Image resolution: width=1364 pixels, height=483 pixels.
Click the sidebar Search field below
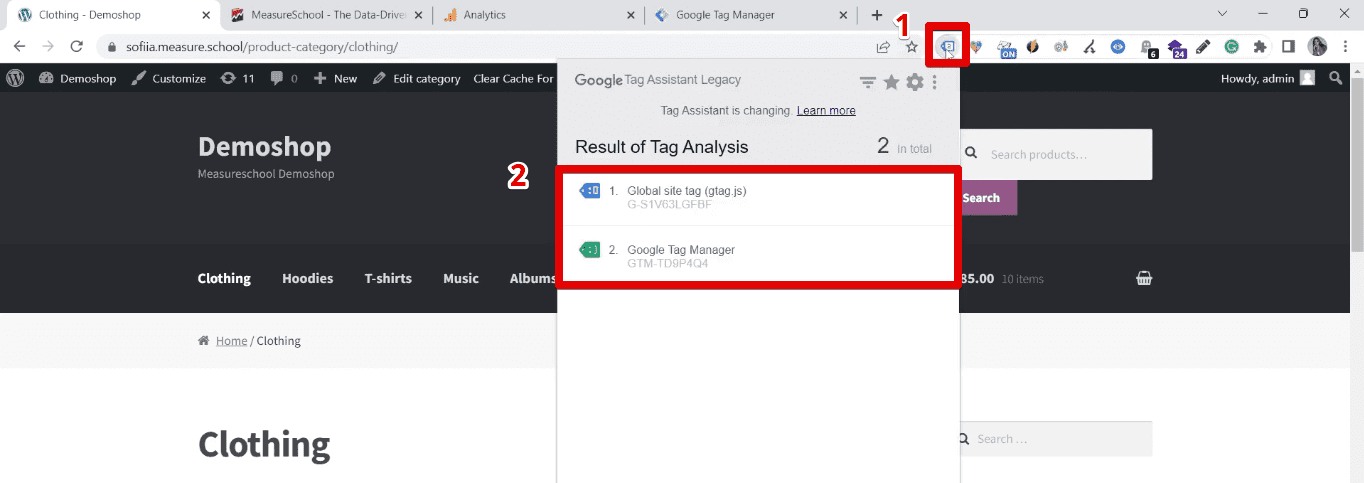pos(1055,439)
